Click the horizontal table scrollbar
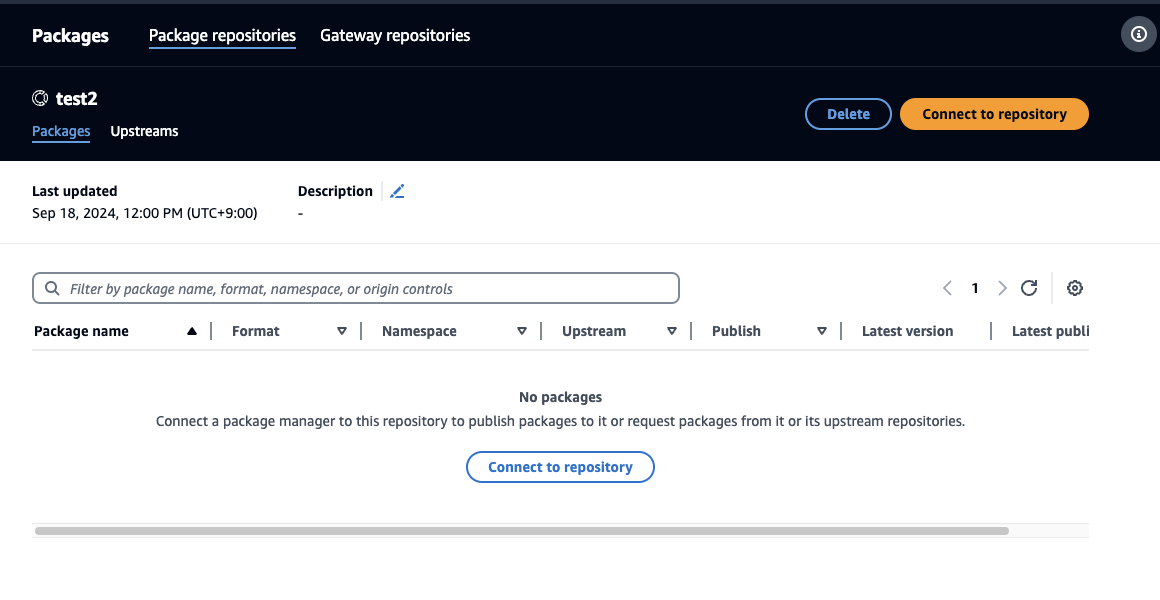Viewport: 1160px width, 600px height. click(521, 531)
